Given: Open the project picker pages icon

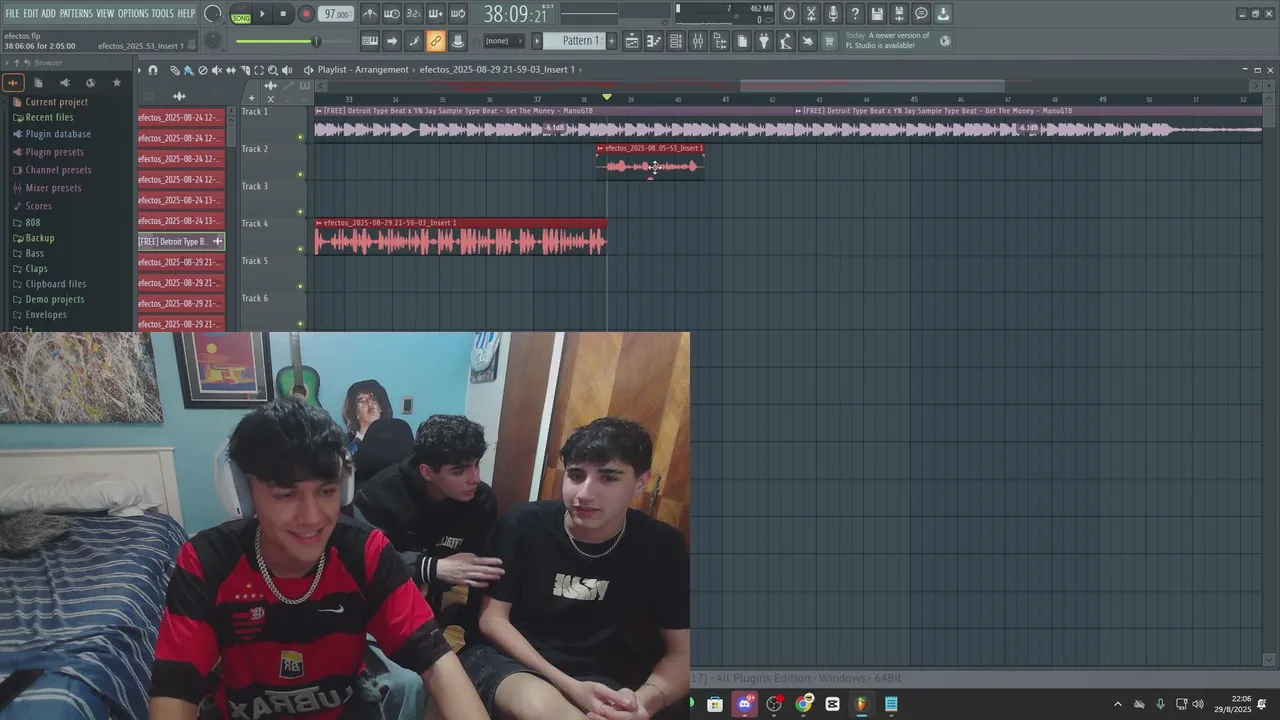Looking at the screenshot, I should [x=742, y=41].
